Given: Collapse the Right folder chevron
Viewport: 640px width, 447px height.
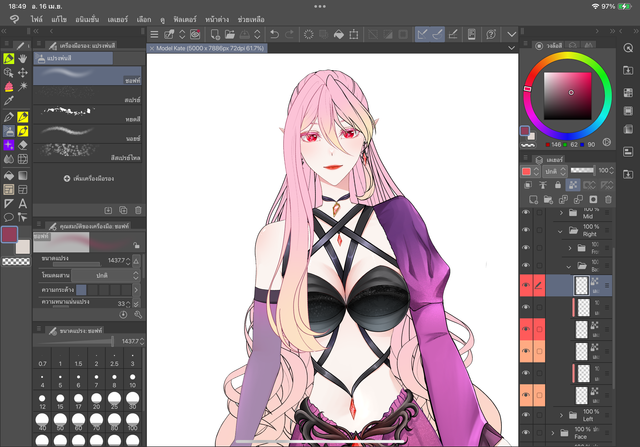Looking at the screenshot, I should tap(560, 231).
